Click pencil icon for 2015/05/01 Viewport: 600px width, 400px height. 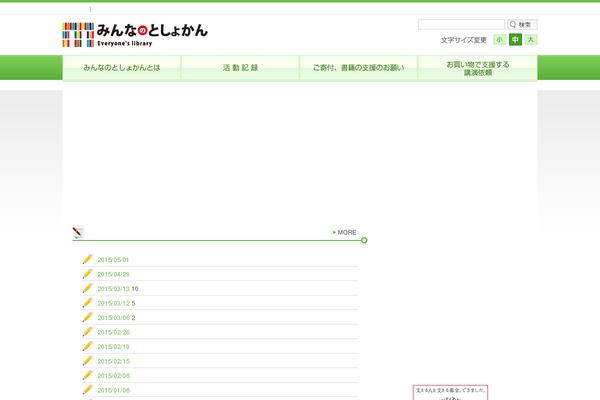87,259
